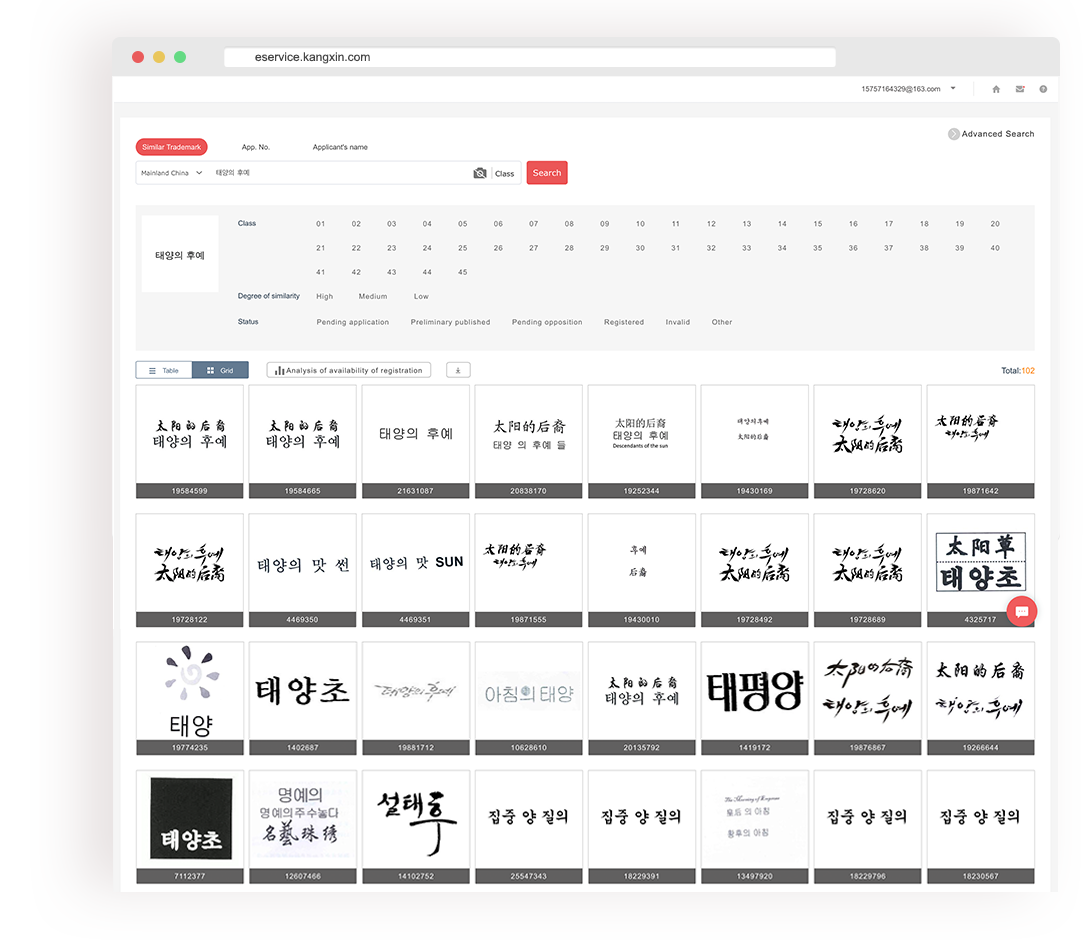Image resolution: width=1086 pixels, height=944 pixels.
Task: Click the home icon in top bar
Action: pos(996,89)
